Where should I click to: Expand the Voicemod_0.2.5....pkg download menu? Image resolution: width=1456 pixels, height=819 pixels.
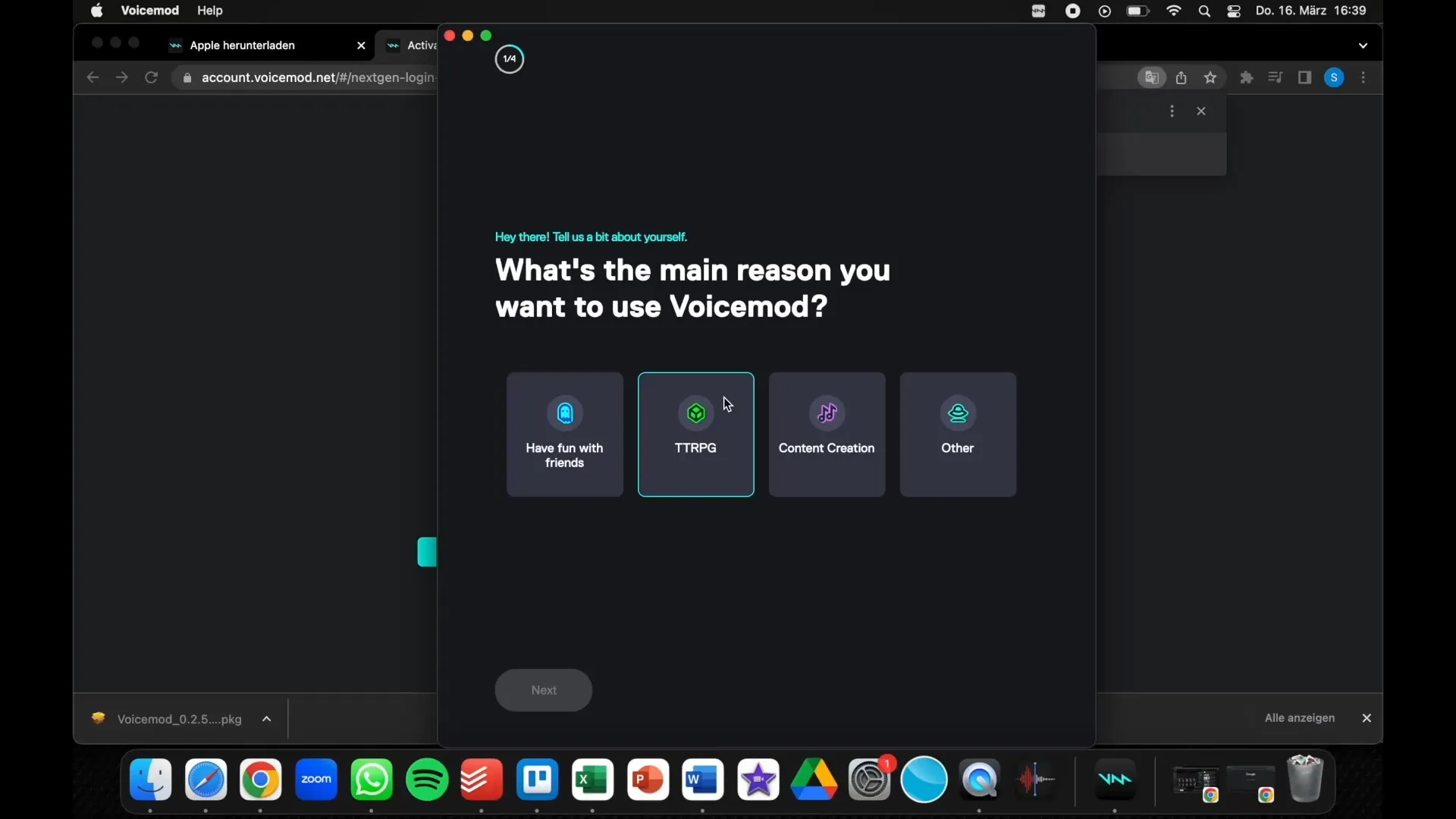[266, 718]
